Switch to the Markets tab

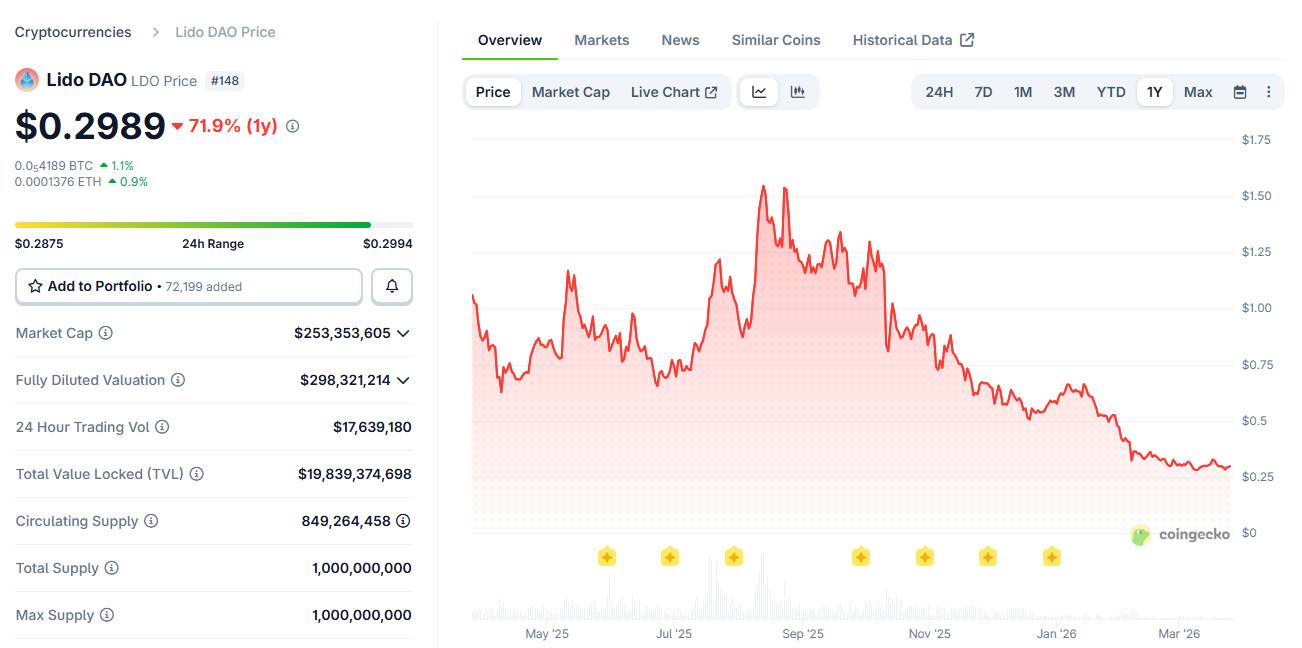pyautogui.click(x=601, y=39)
